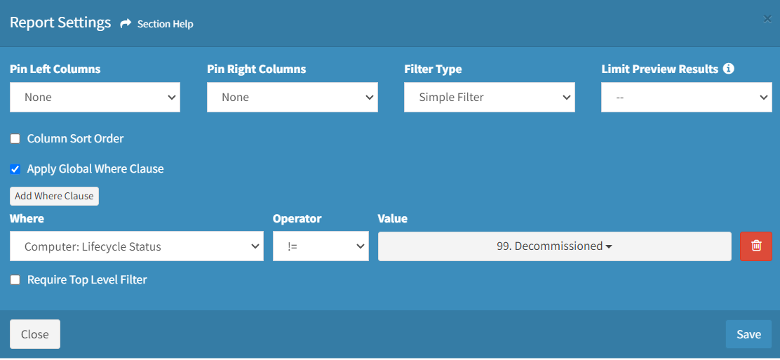Close the Report Settings dialog with X
The width and height of the screenshot is (780, 360).
coord(768,19)
